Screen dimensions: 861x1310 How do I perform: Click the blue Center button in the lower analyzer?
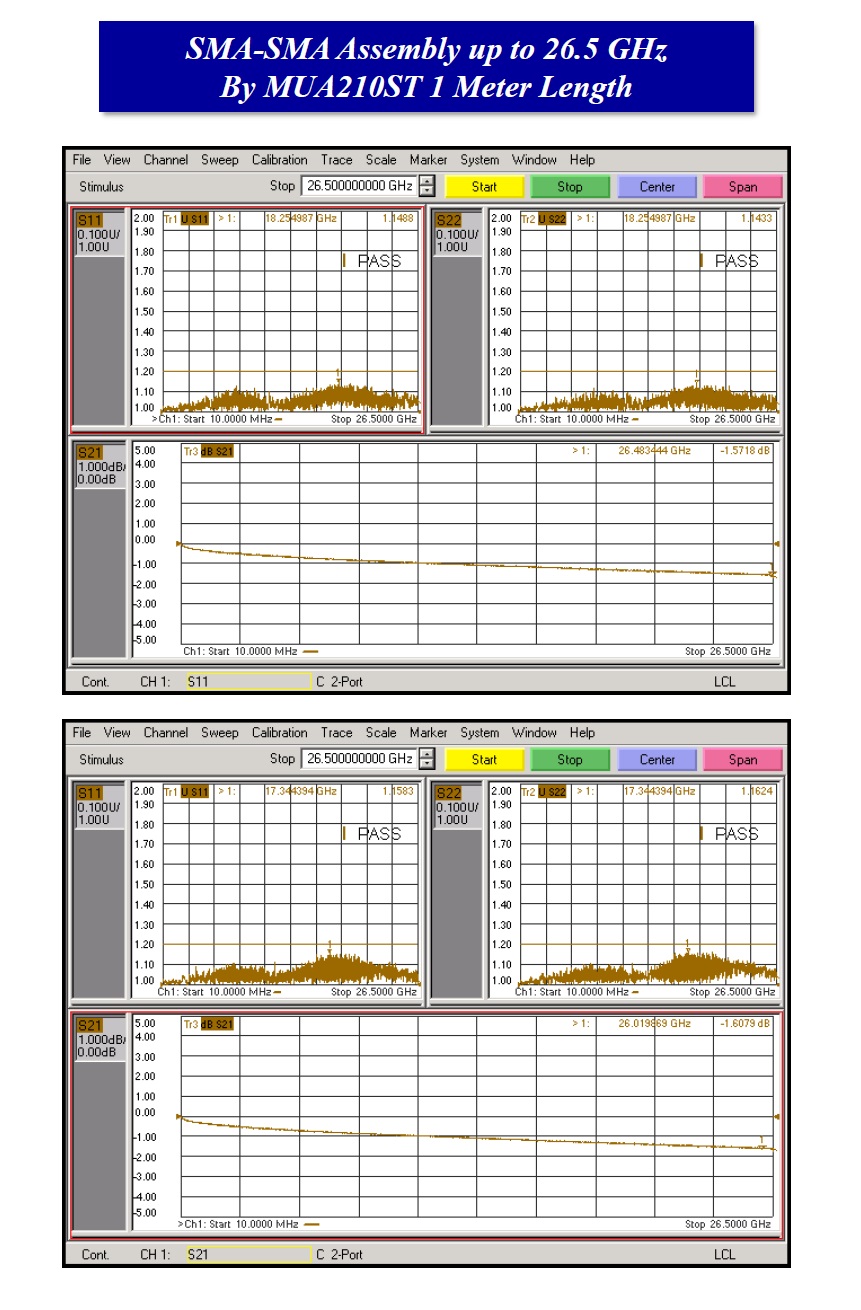657,760
